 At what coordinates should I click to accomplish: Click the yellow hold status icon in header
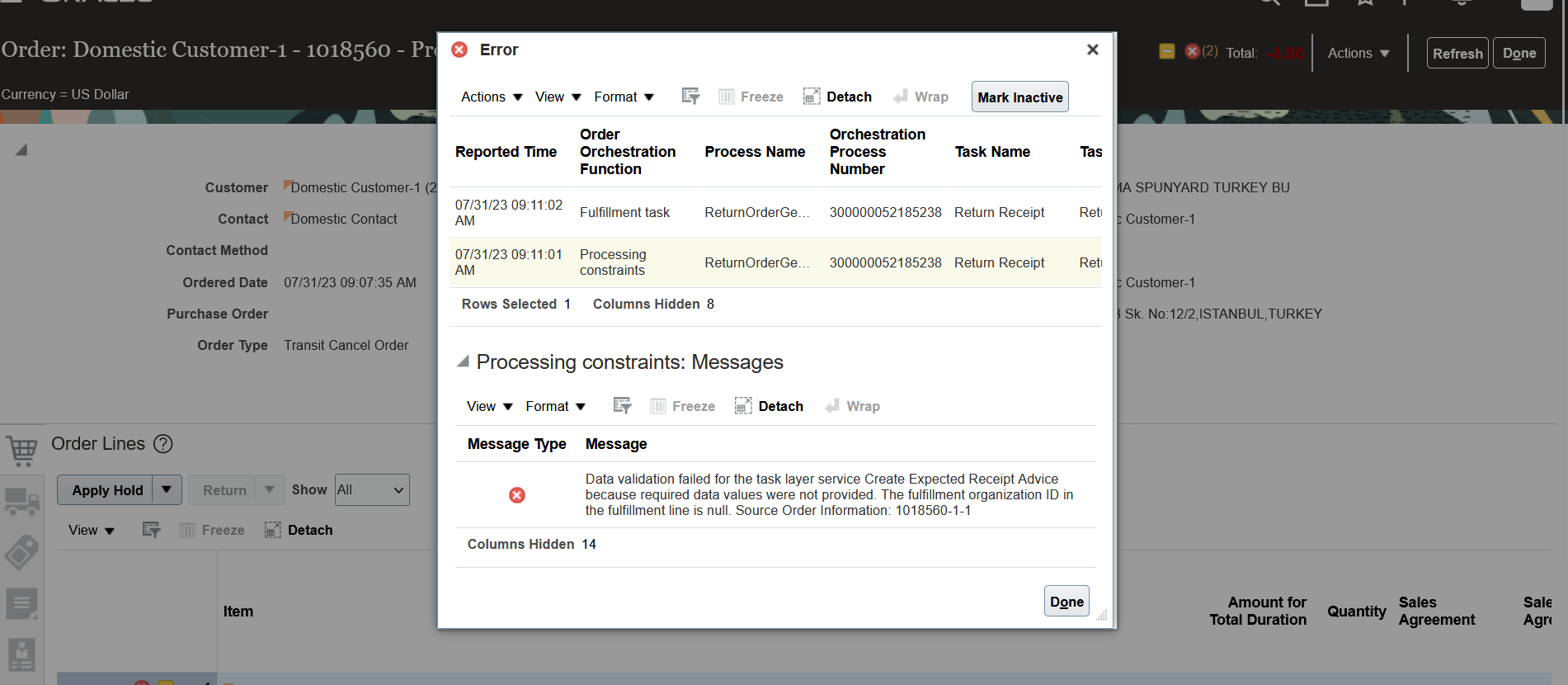pyautogui.click(x=1167, y=51)
